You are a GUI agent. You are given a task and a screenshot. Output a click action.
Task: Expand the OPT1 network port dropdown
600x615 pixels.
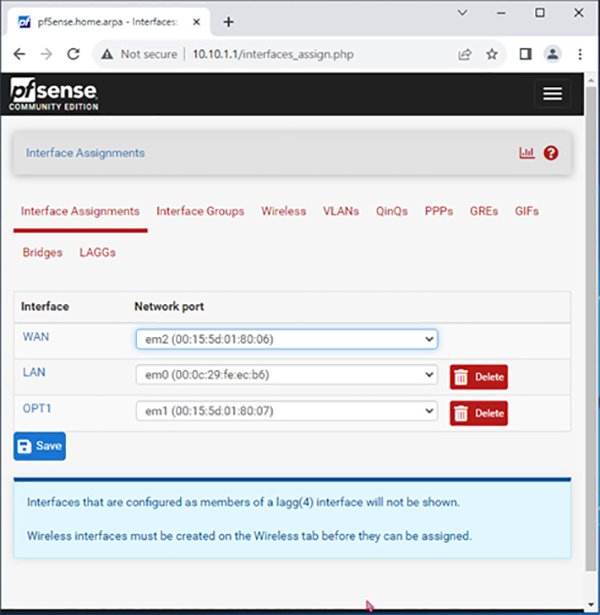(287, 411)
